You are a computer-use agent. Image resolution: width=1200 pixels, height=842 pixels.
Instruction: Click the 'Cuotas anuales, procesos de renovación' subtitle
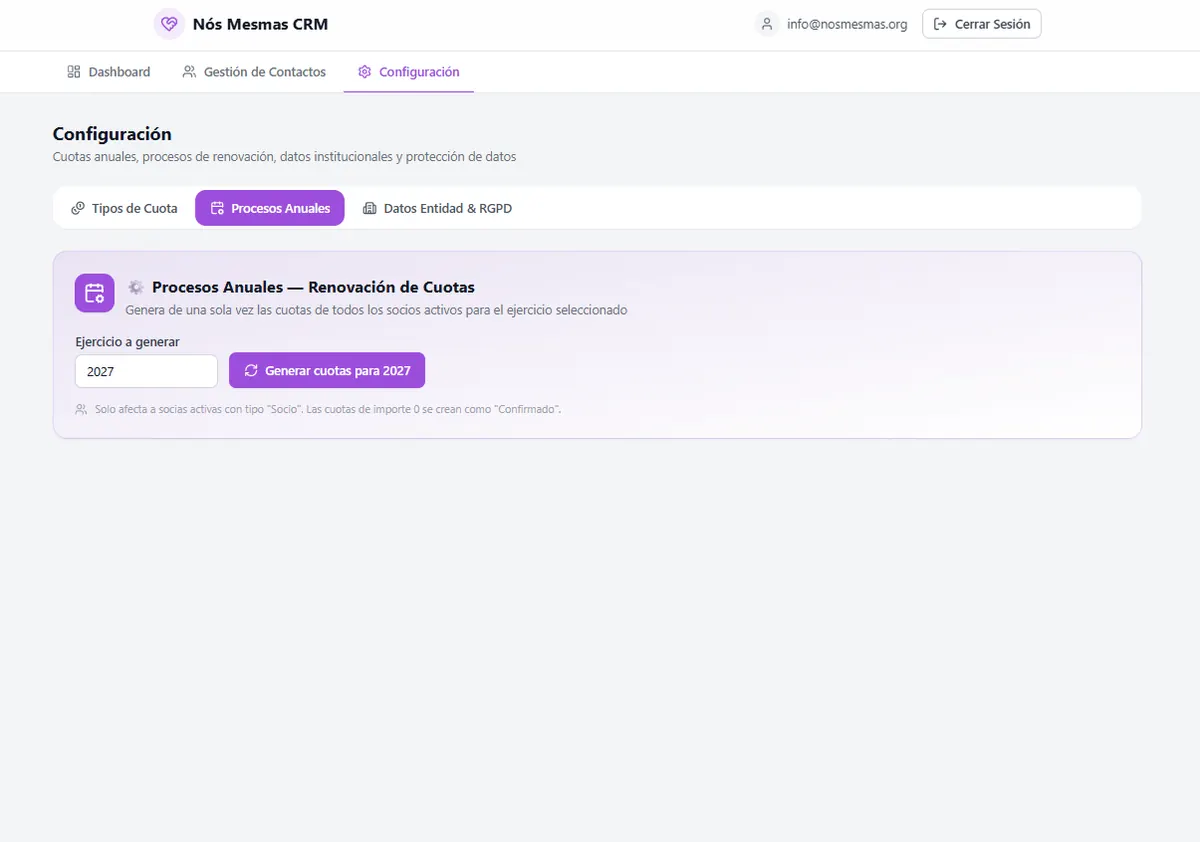284,157
